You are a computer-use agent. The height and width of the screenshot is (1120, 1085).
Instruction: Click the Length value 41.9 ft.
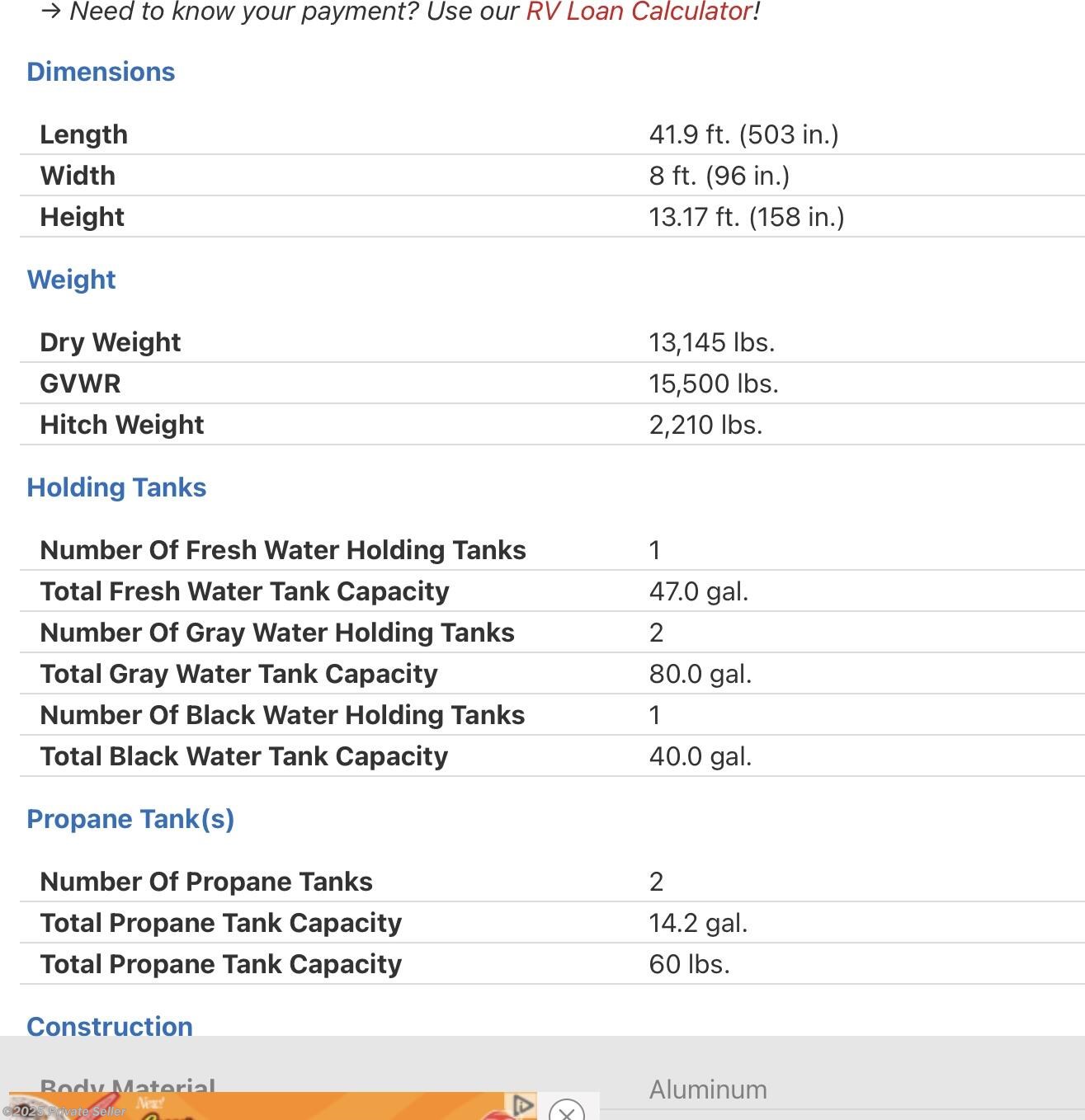click(x=743, y=134)
